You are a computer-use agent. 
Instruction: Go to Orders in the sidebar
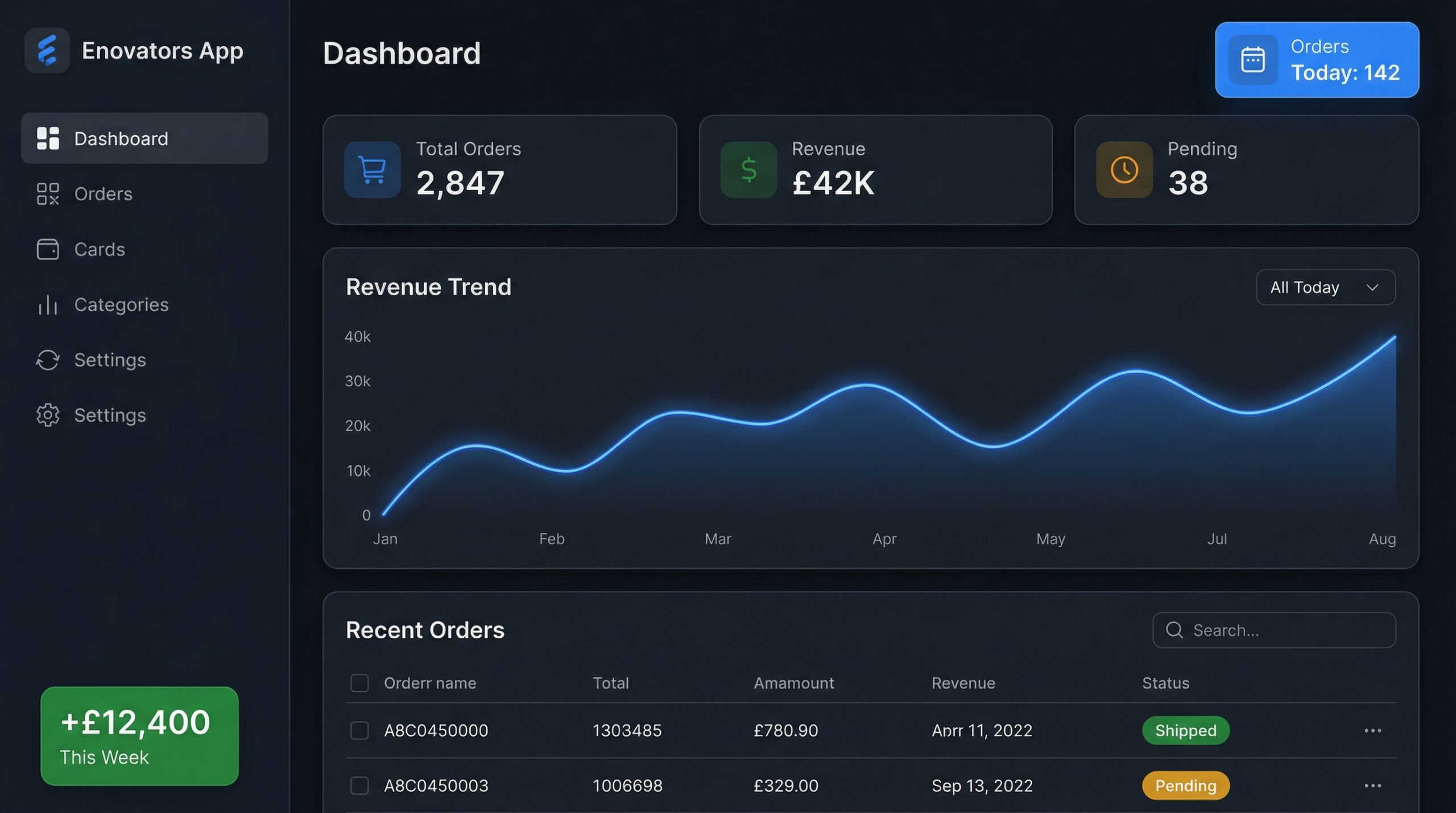click(x=102, y=194)
